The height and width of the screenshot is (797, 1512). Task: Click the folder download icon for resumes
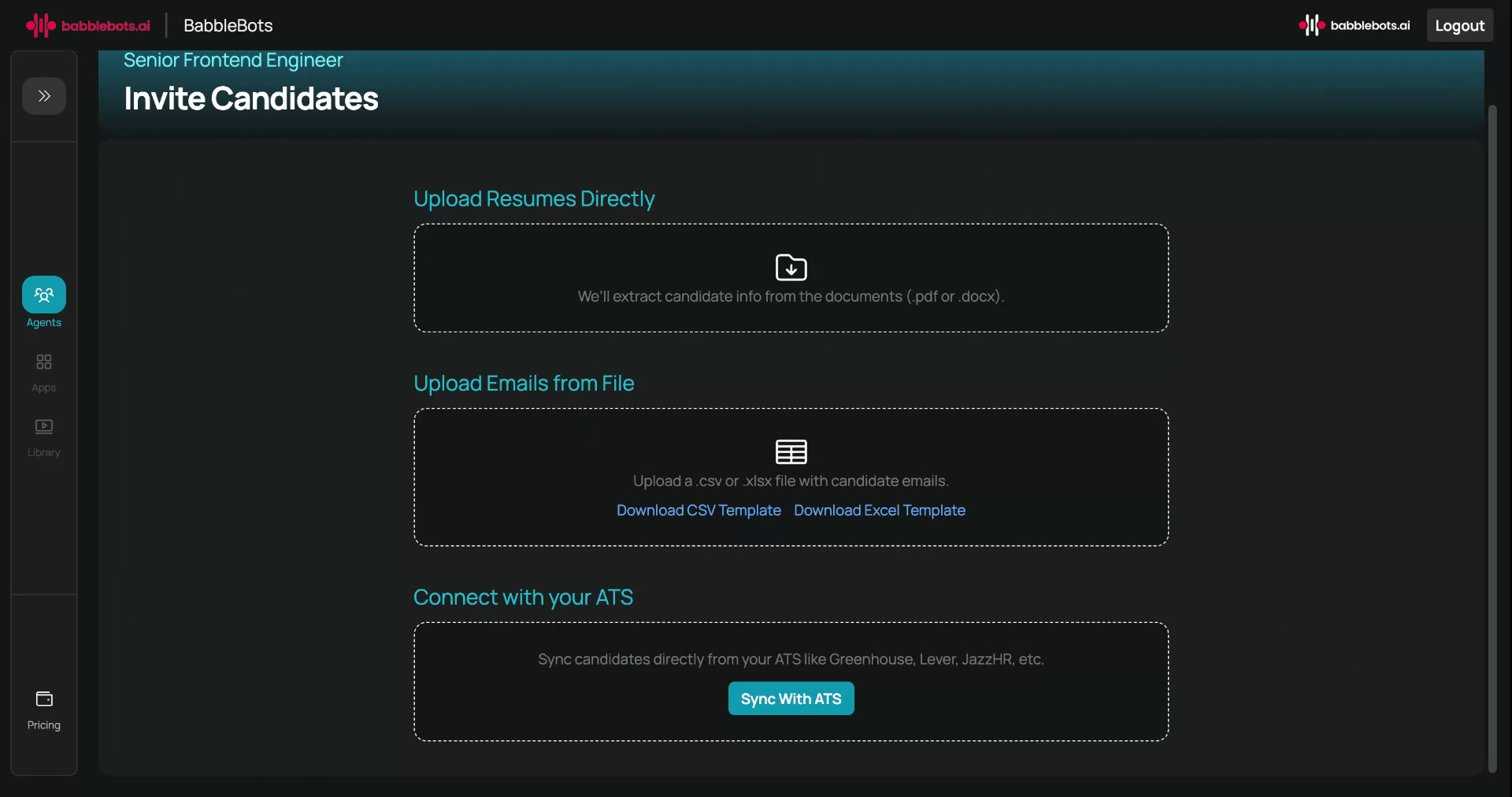(x=791, y=267)
